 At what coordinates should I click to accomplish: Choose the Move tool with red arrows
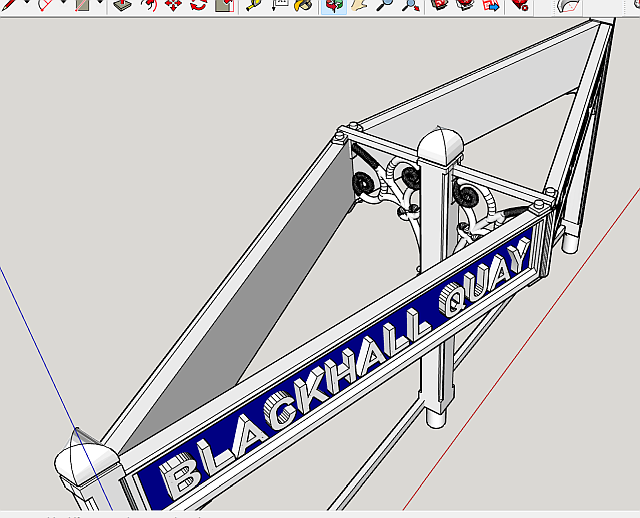(x=174, y=5)
